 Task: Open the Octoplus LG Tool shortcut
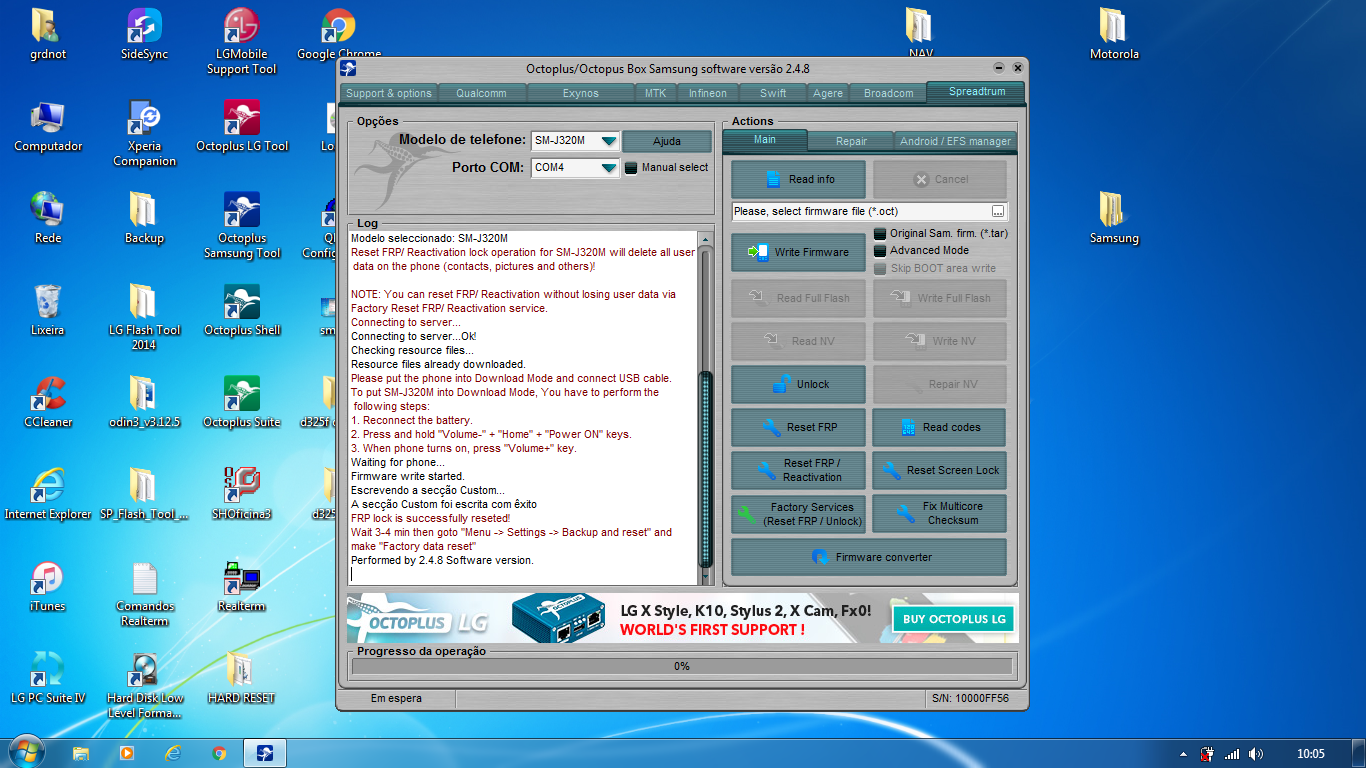click(x=241, y=127)
